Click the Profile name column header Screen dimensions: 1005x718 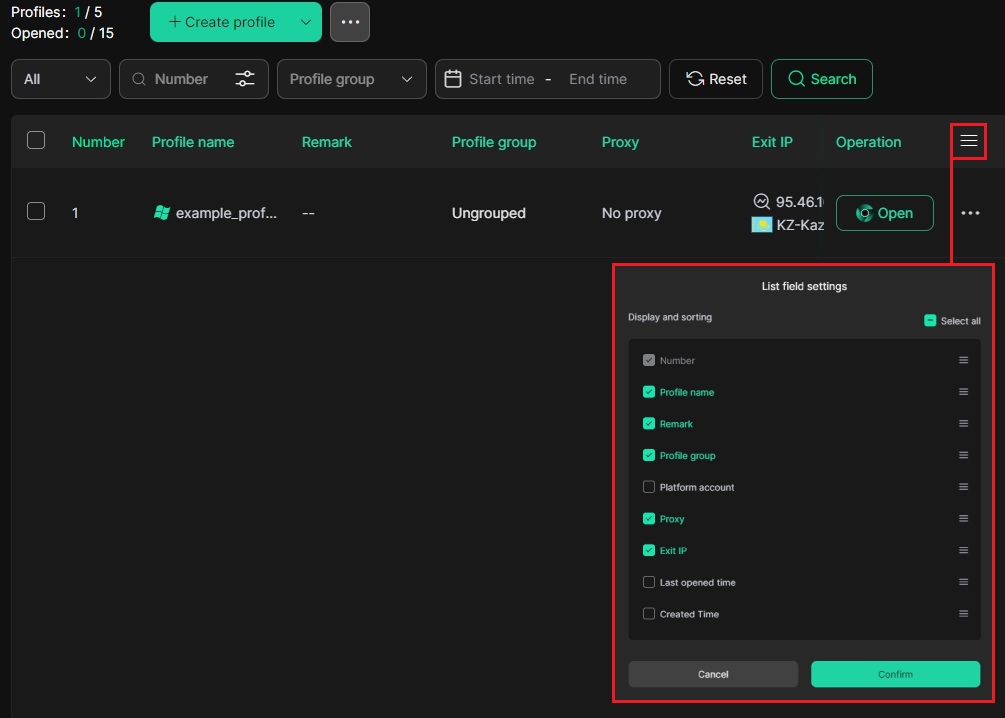point(193,142)
